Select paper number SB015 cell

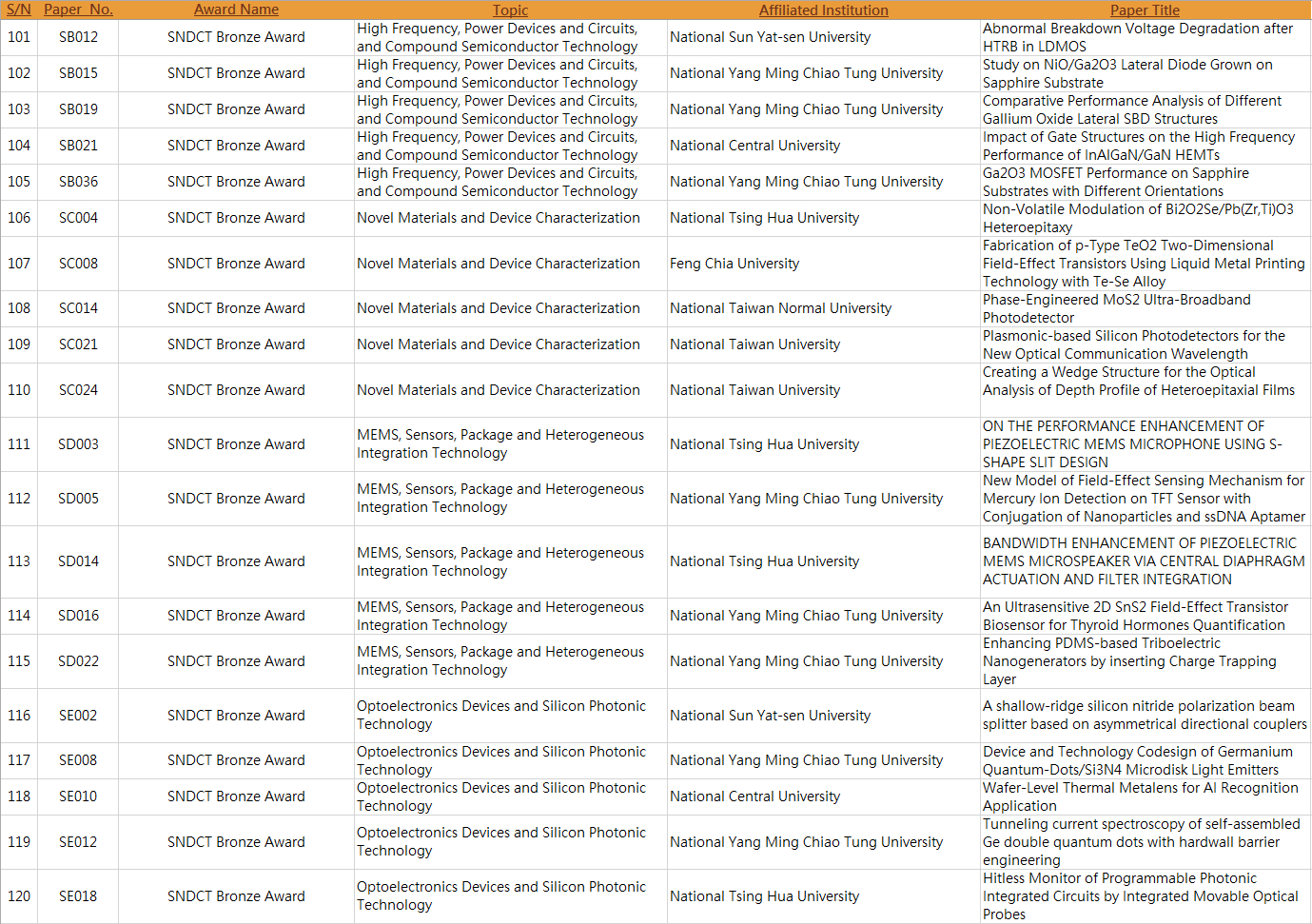[78, 73]
